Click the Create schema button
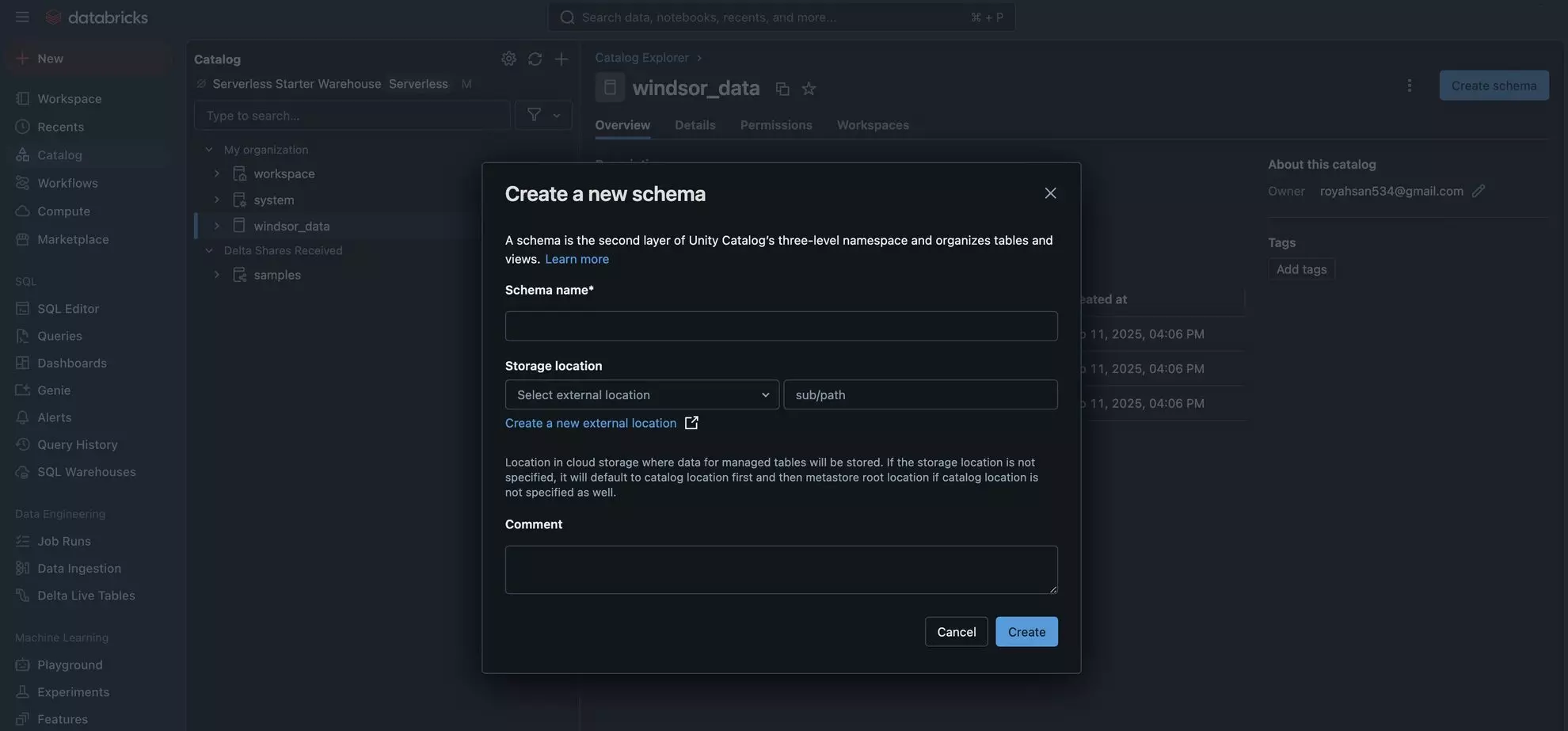 1494,85
